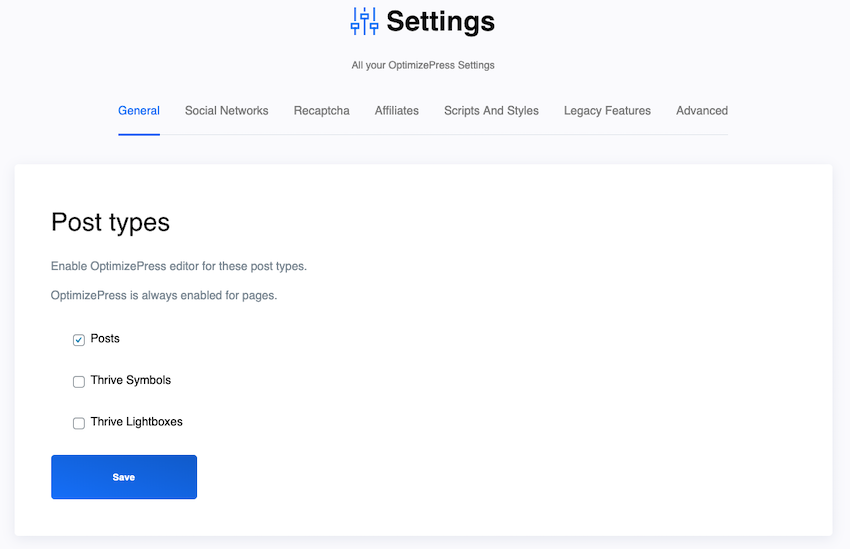This screenshot has width=850, height=549.
Task: Select the Scripts And Styles tab
Action: point(491,111)
